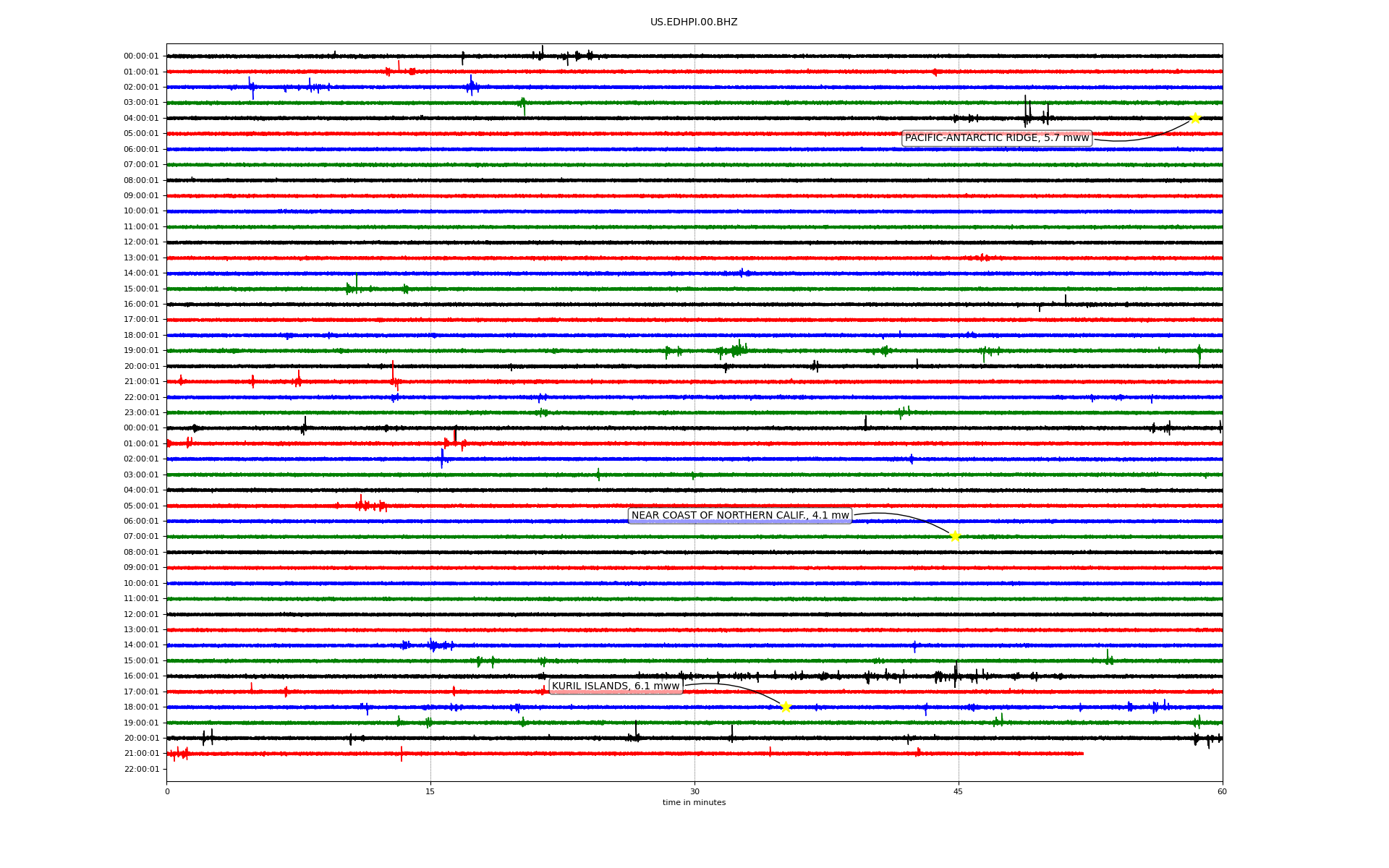1389x868 pixels.
Task: Click the US.EDHPI.00.BHZ plot title
Action: point(694,22)
